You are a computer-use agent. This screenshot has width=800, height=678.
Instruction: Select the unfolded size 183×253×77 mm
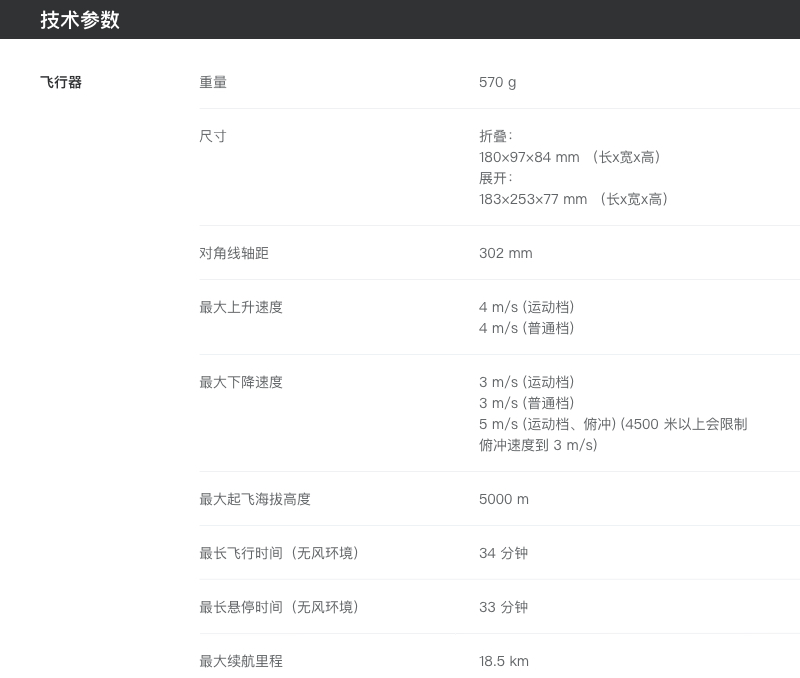533,199
